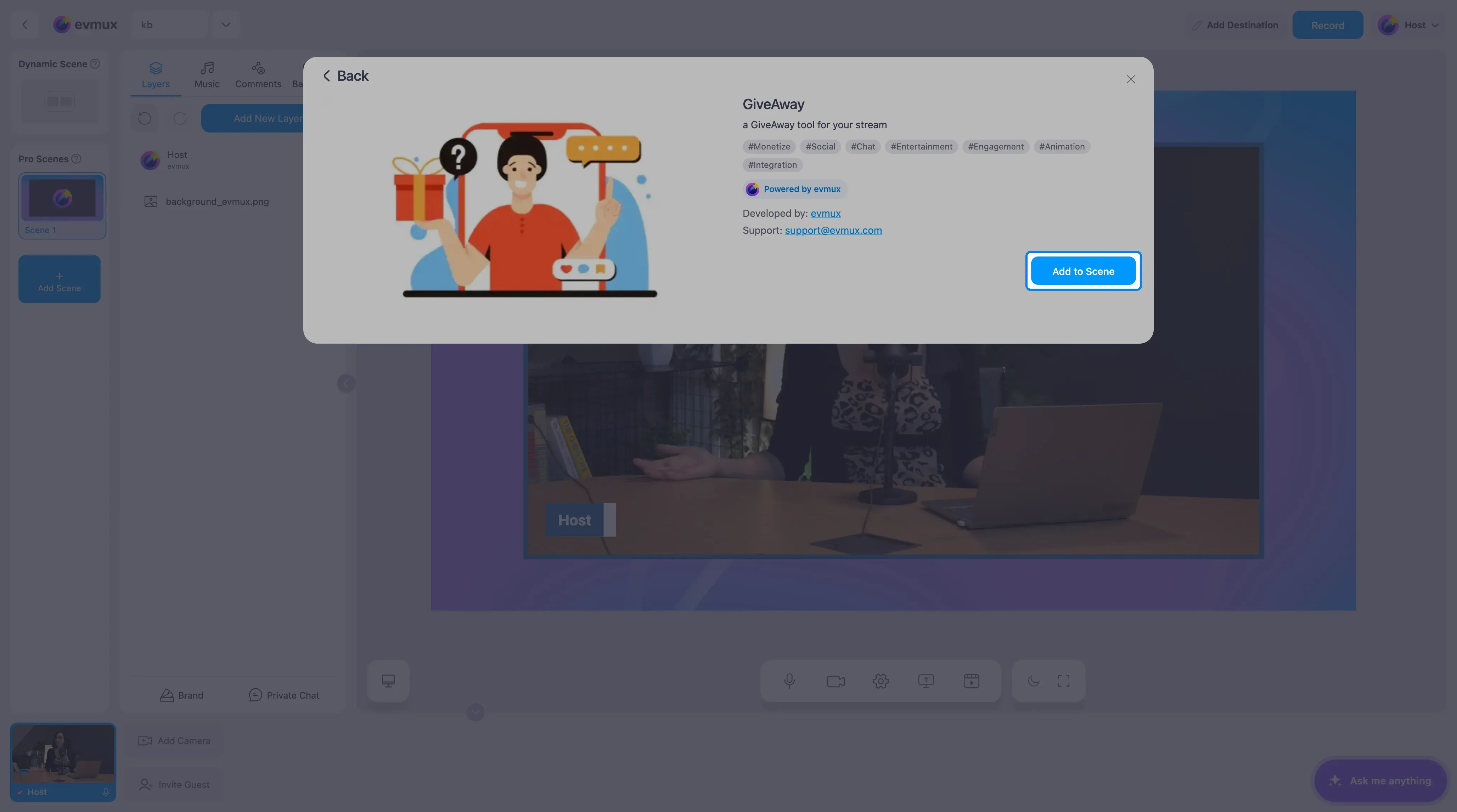Image resolution: width=1457 pixels, height=812 pixels.
Task: Select the #Monetize tag
Action: (769, 147)
